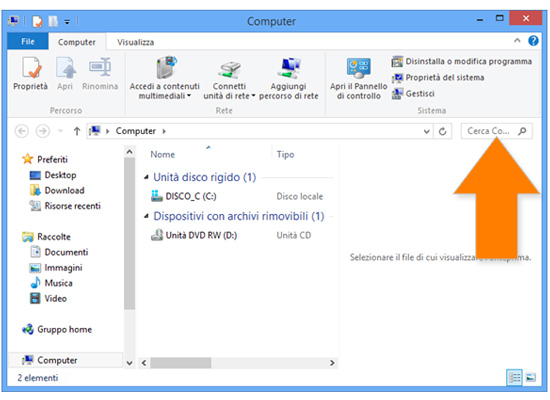Switch to large icons view in status bar

click(x=531, y=378)
